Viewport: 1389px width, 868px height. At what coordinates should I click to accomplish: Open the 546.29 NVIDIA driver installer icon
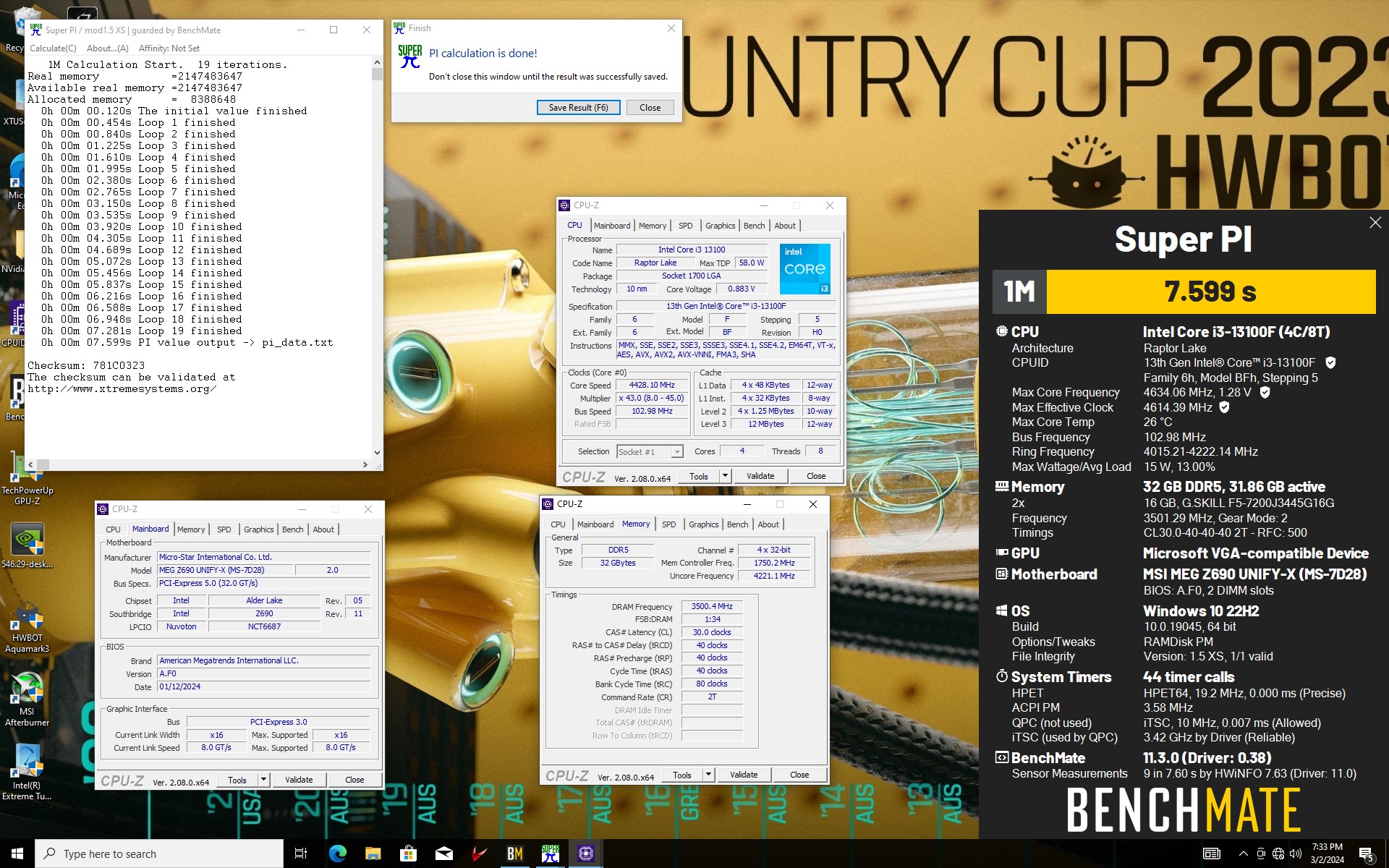tap(27, 545)
